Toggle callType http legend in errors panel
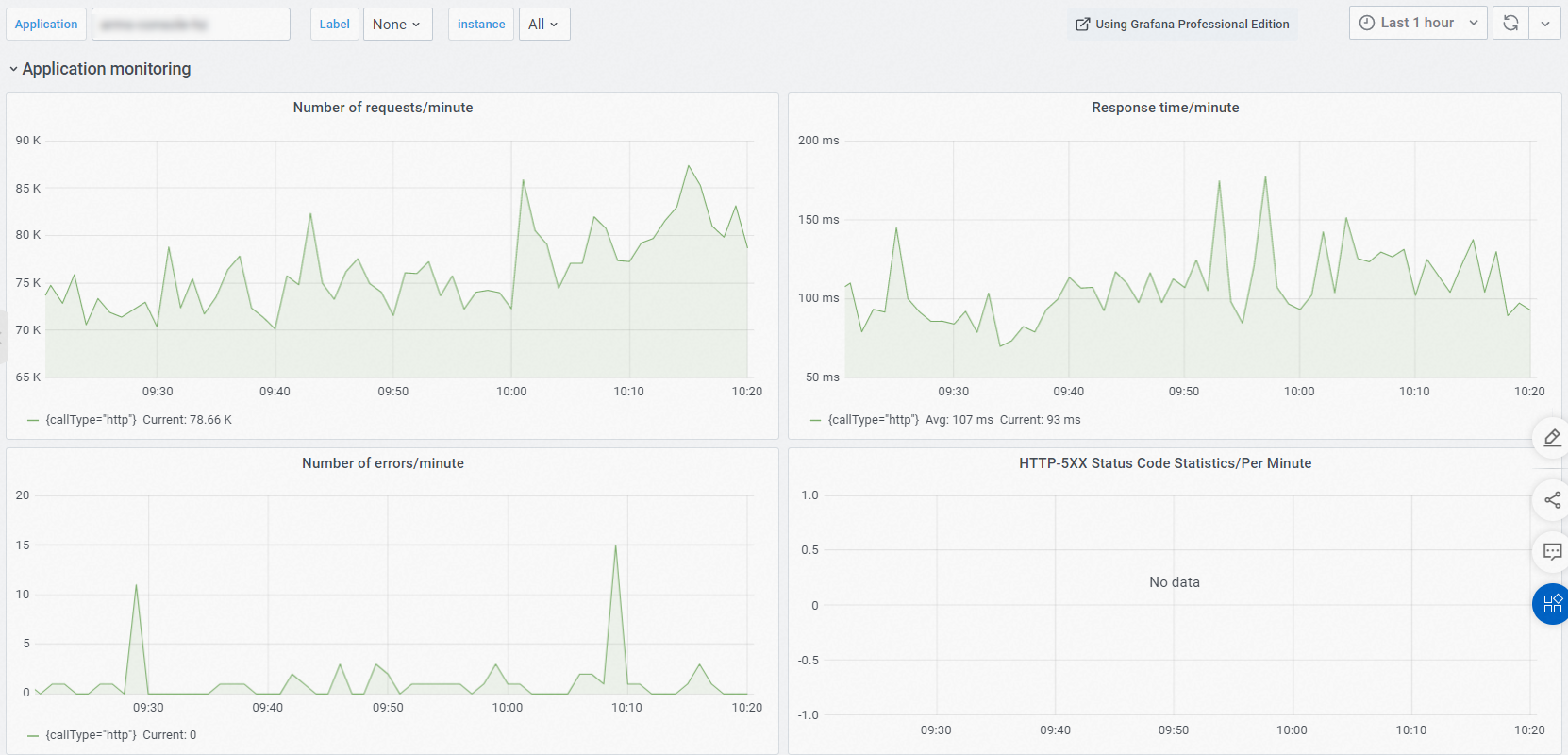The image size is (1568, 755). pyautogui.click(x=91, y=735)
